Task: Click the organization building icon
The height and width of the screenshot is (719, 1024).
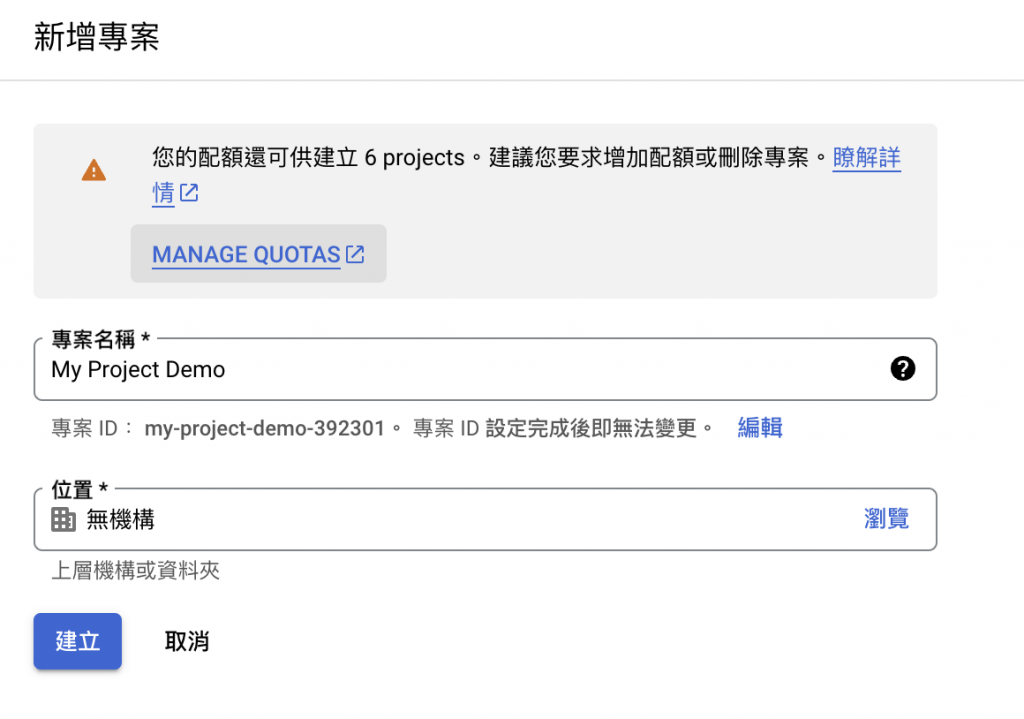Action: point(63,519)
